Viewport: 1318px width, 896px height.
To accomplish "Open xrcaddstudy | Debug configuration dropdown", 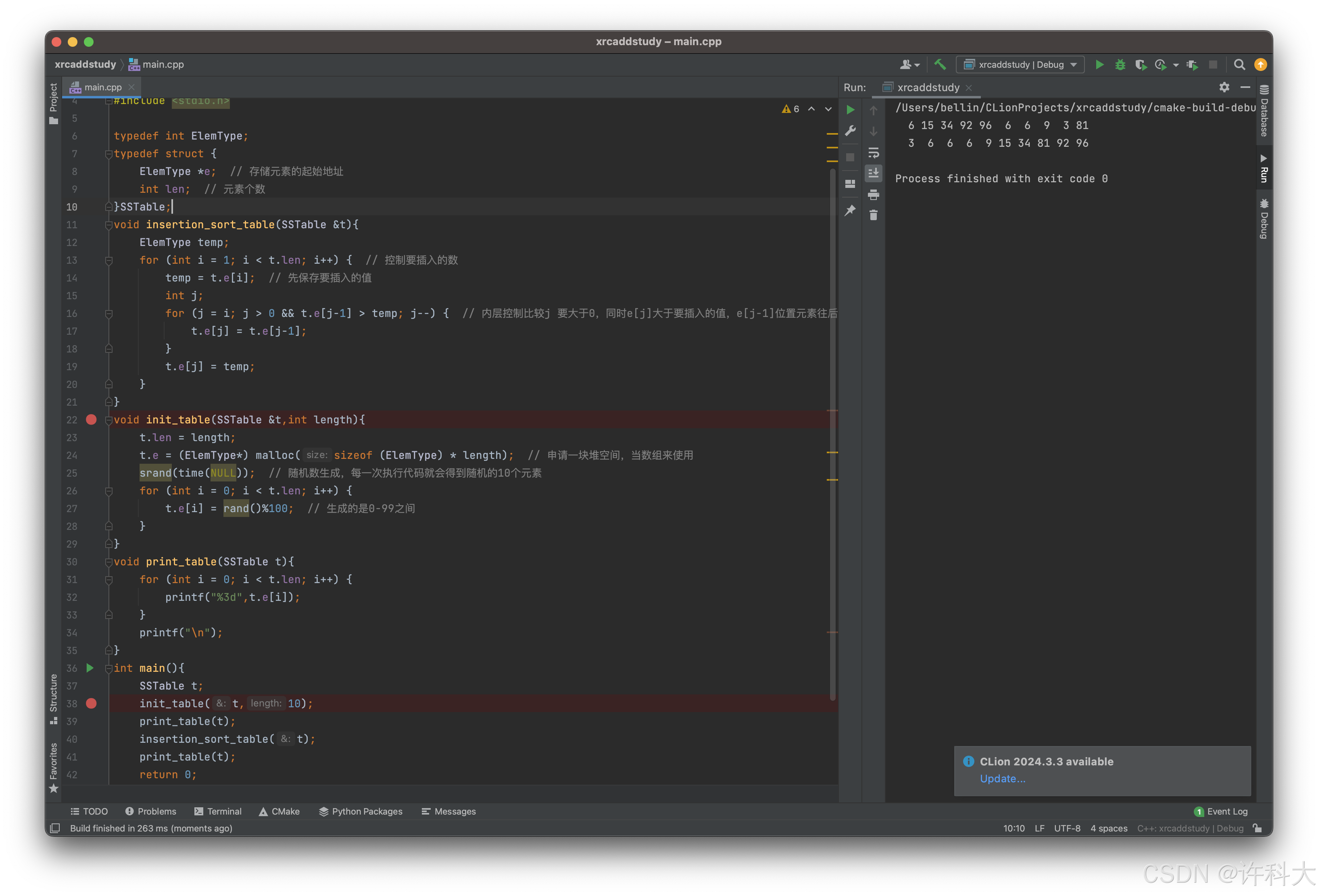I will click(x=1020, y=65).
